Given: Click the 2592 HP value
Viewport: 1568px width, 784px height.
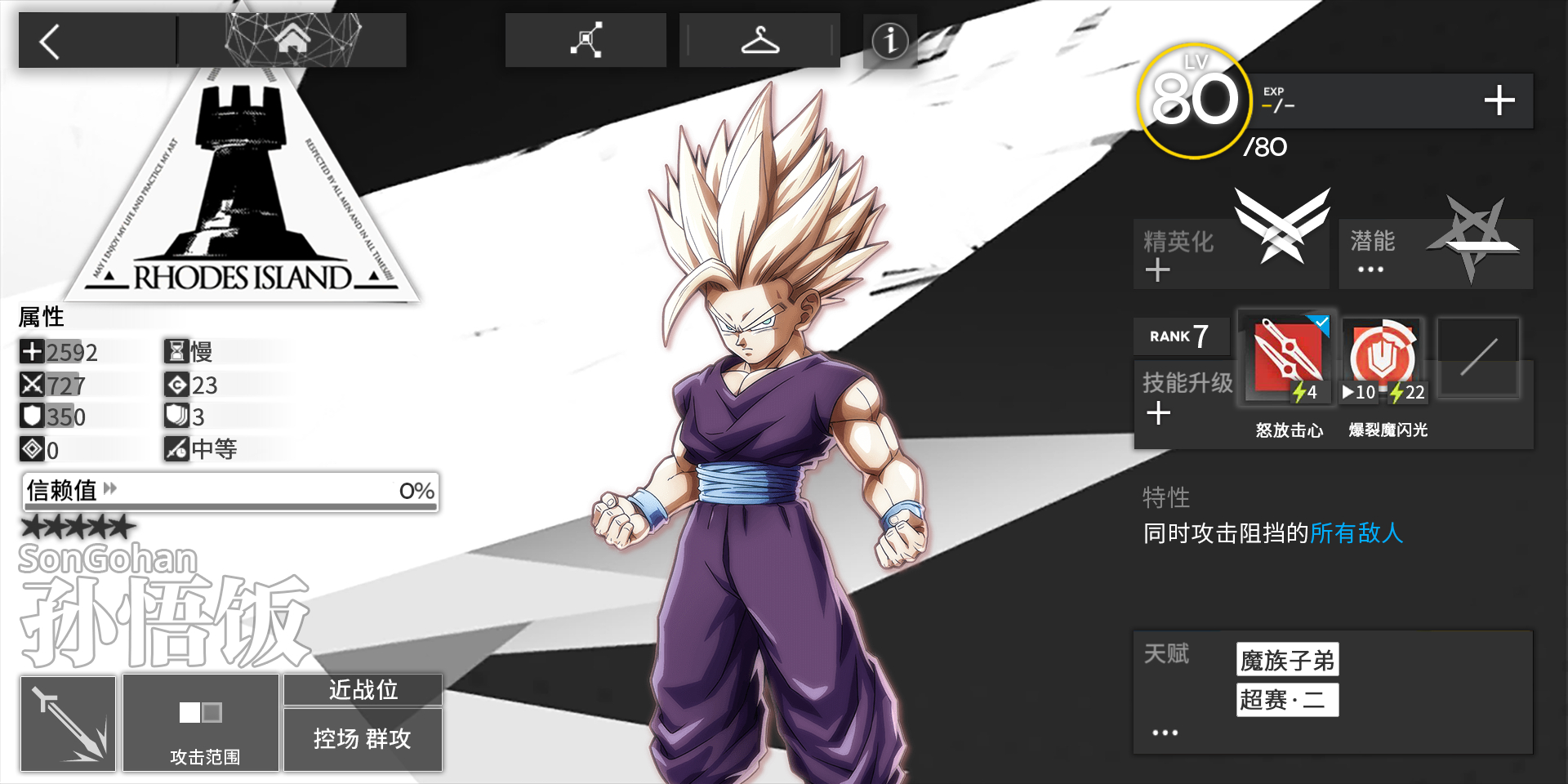Looking at the screenshot, I should (x=72, y=352).
